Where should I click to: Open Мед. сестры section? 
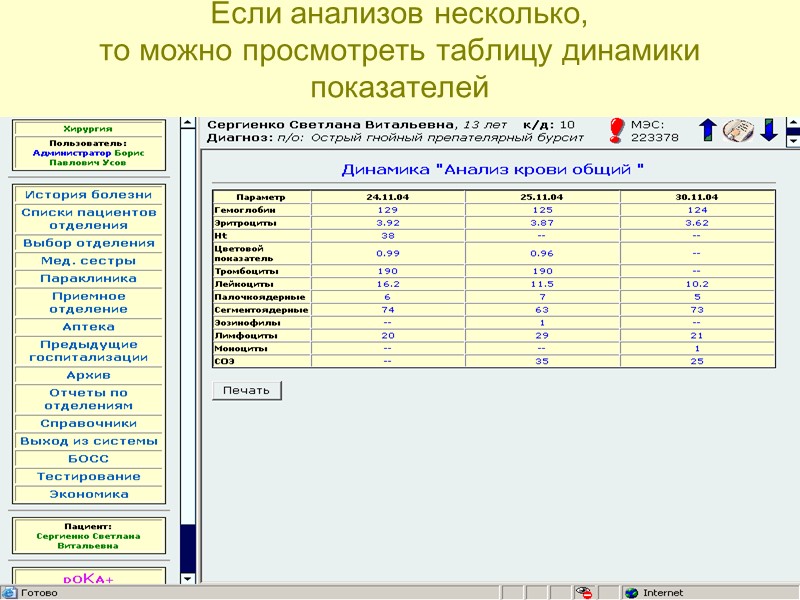(88, 261)
